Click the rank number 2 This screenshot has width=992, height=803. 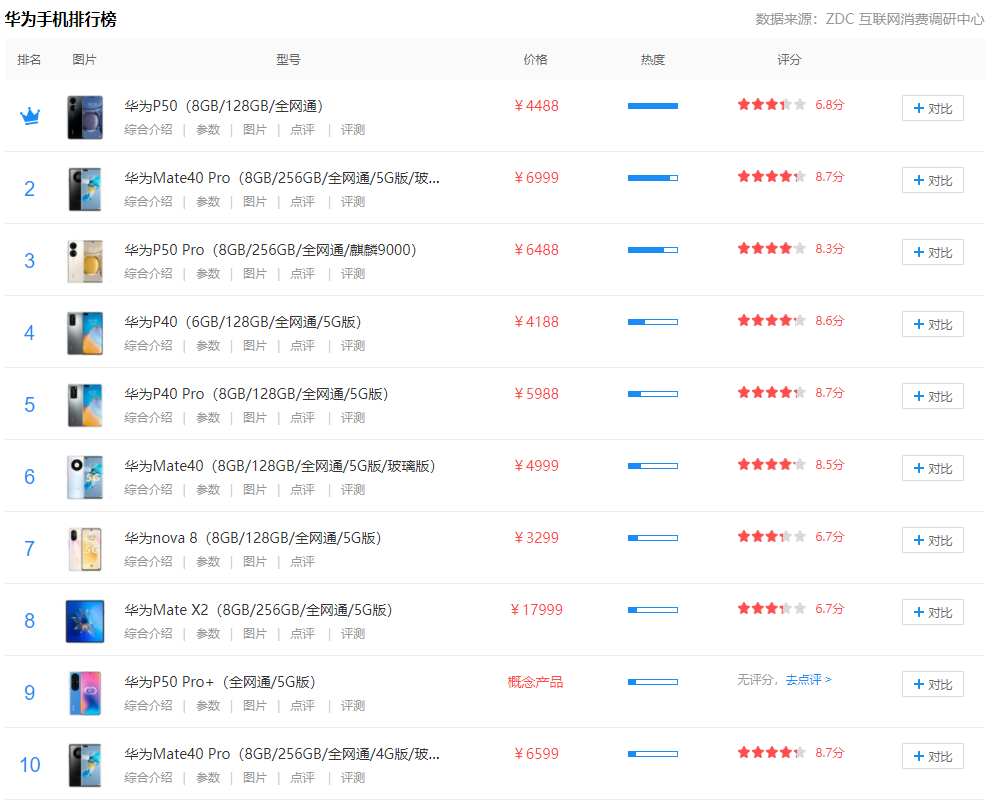(29, 189)
